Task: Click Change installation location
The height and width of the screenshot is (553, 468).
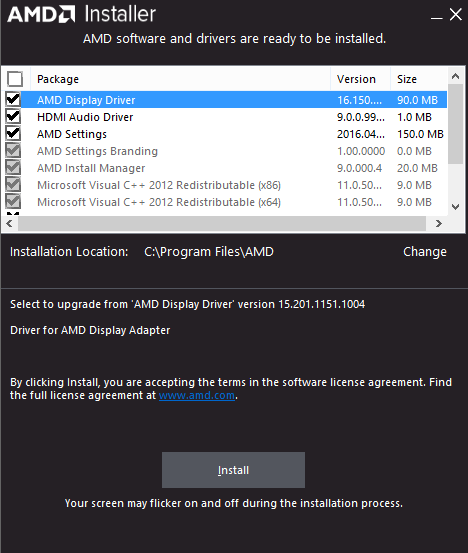Action: coord(425,252)
